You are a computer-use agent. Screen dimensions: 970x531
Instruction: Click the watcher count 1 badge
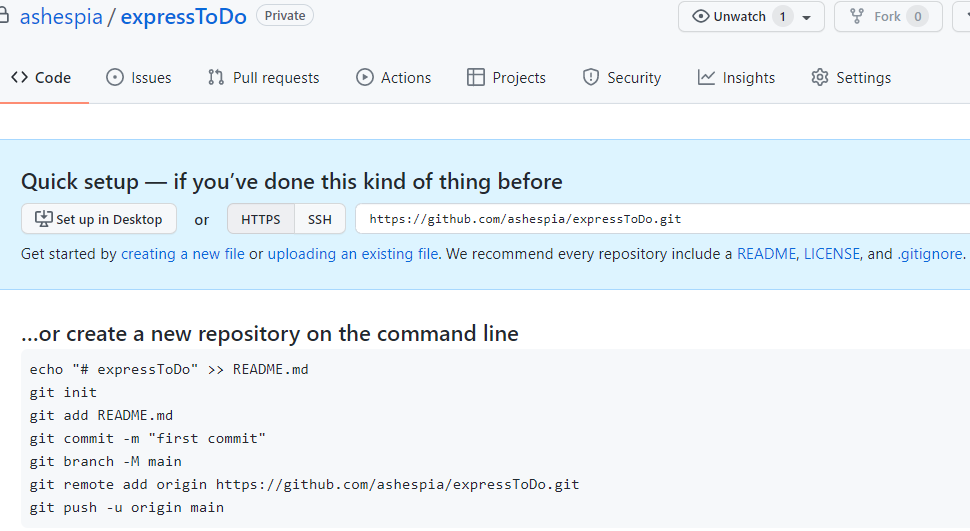coord(782,17)
